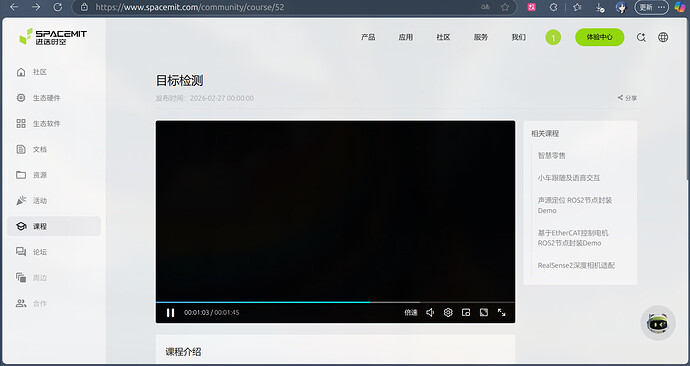Seek on the video progress bar

pyautogui.click(x=335, y=302)
